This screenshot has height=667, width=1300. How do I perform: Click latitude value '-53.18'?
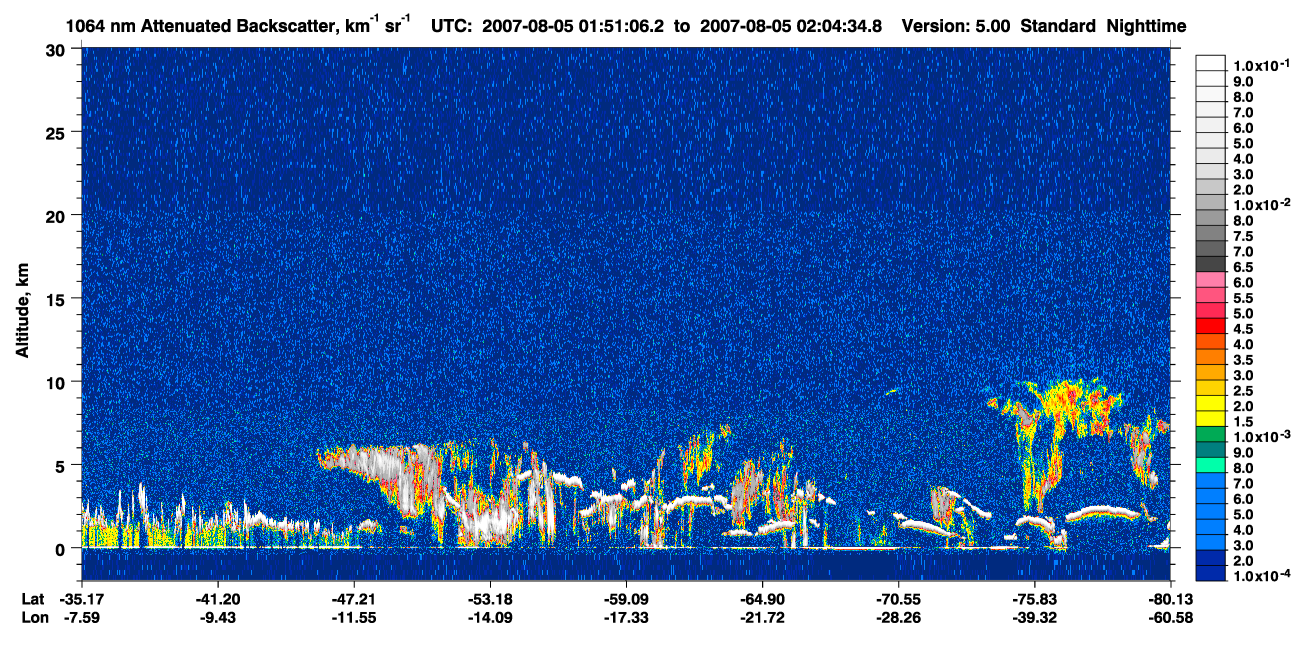click(x=490, y=598)
